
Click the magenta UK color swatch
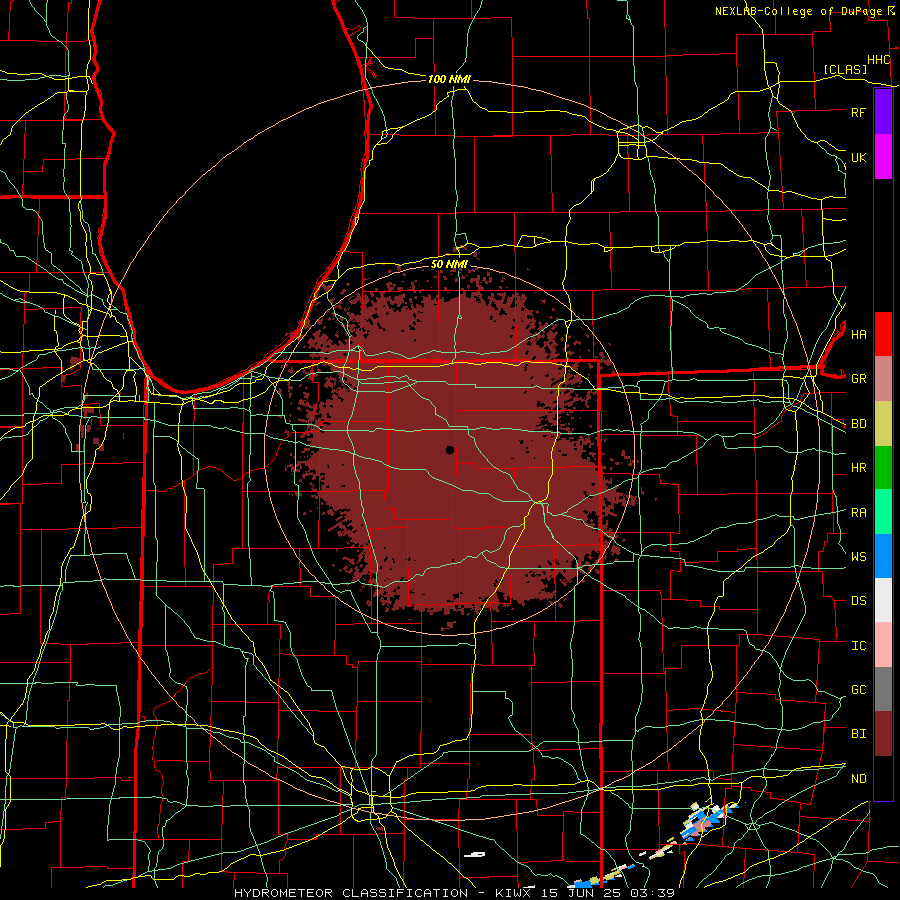883,157
